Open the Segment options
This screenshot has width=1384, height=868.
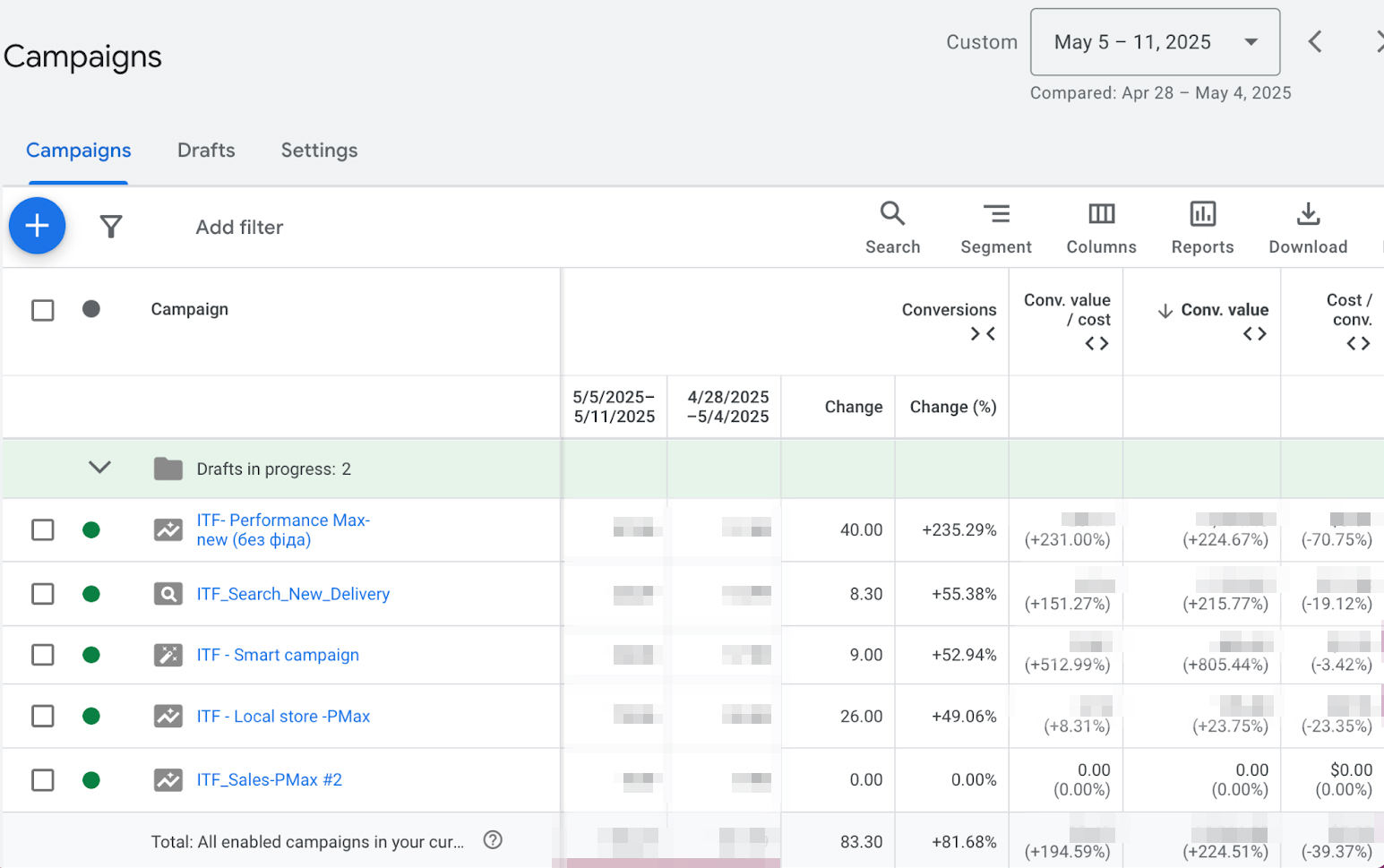[995, 228]
